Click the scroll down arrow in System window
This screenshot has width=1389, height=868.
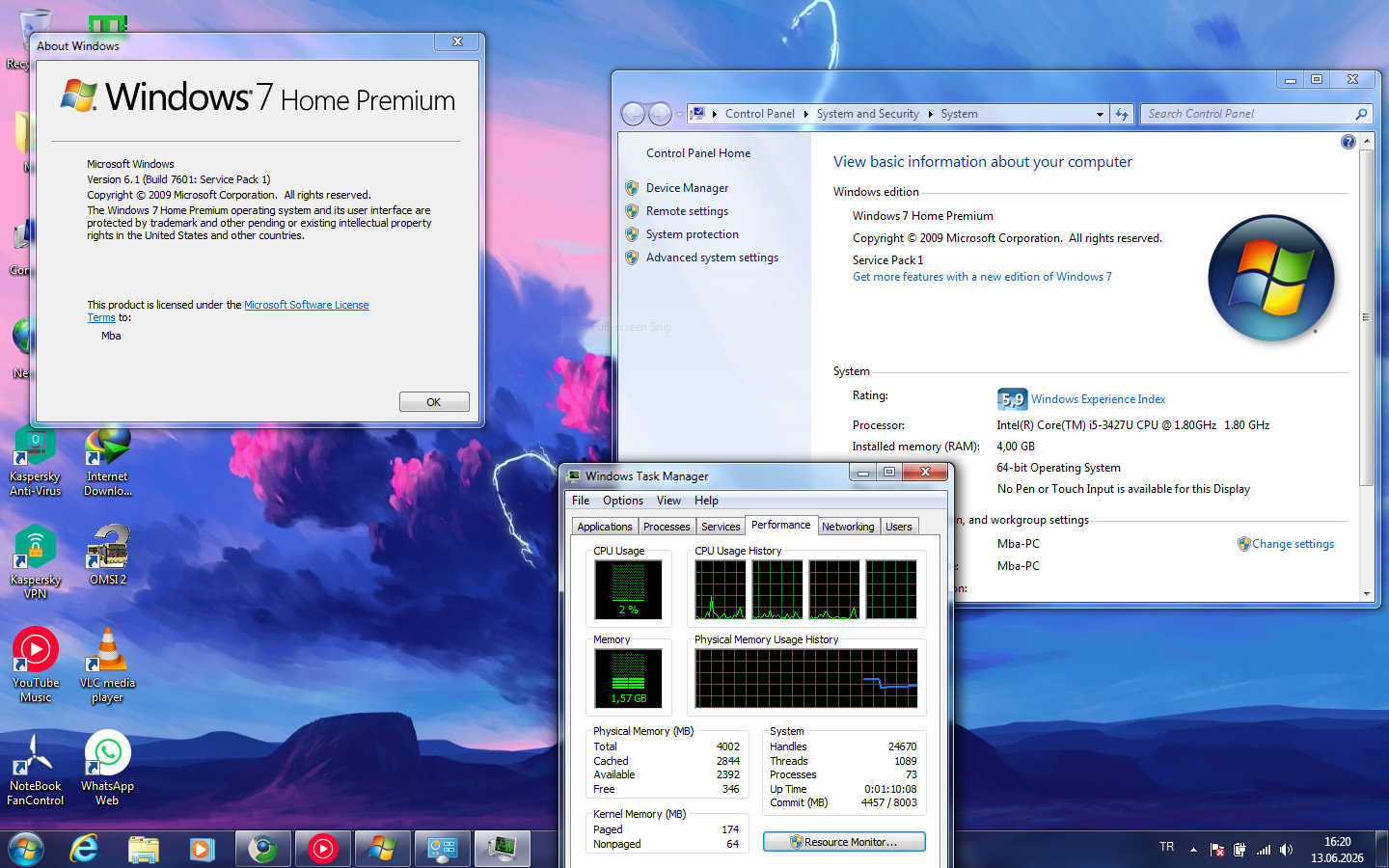pos(1366,593)
